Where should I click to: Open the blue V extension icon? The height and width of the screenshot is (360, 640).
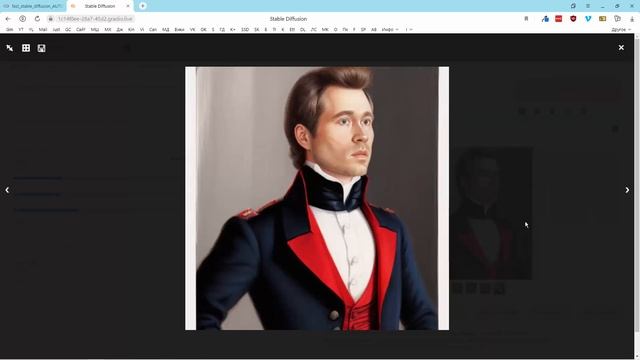(588, 19)
